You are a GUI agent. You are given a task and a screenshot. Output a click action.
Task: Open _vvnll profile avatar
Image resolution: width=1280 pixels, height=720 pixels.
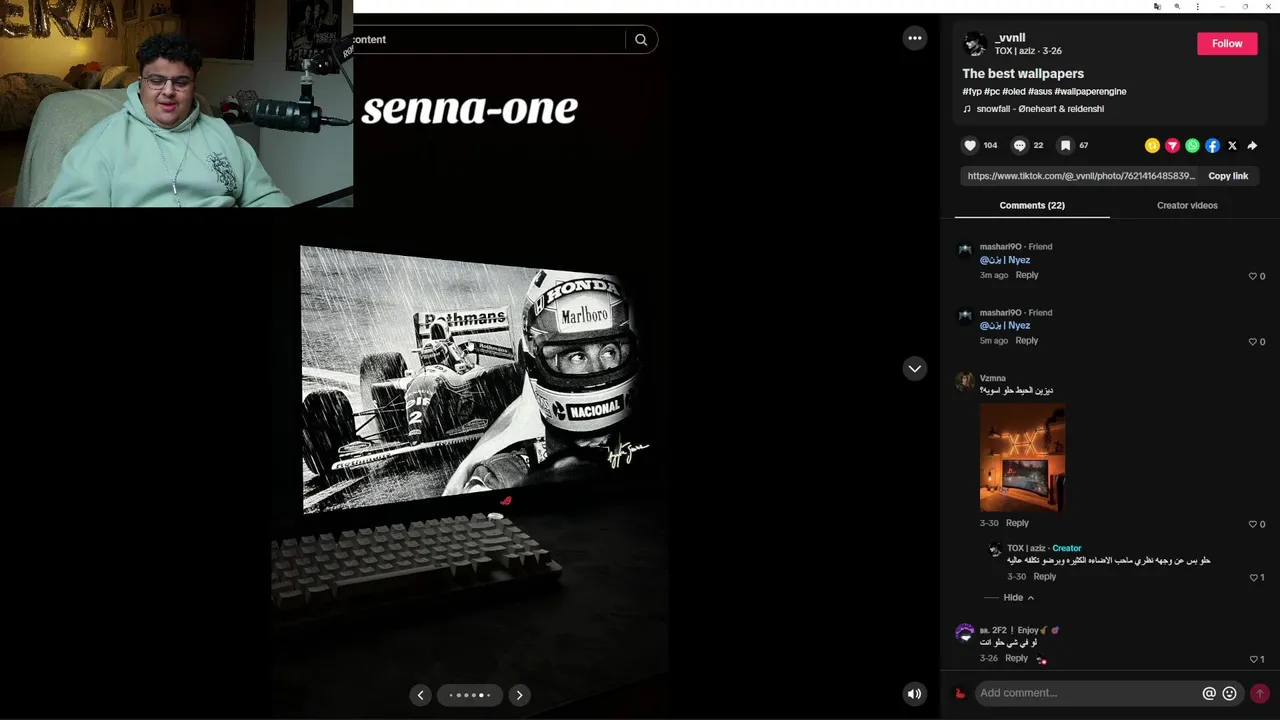974,44
